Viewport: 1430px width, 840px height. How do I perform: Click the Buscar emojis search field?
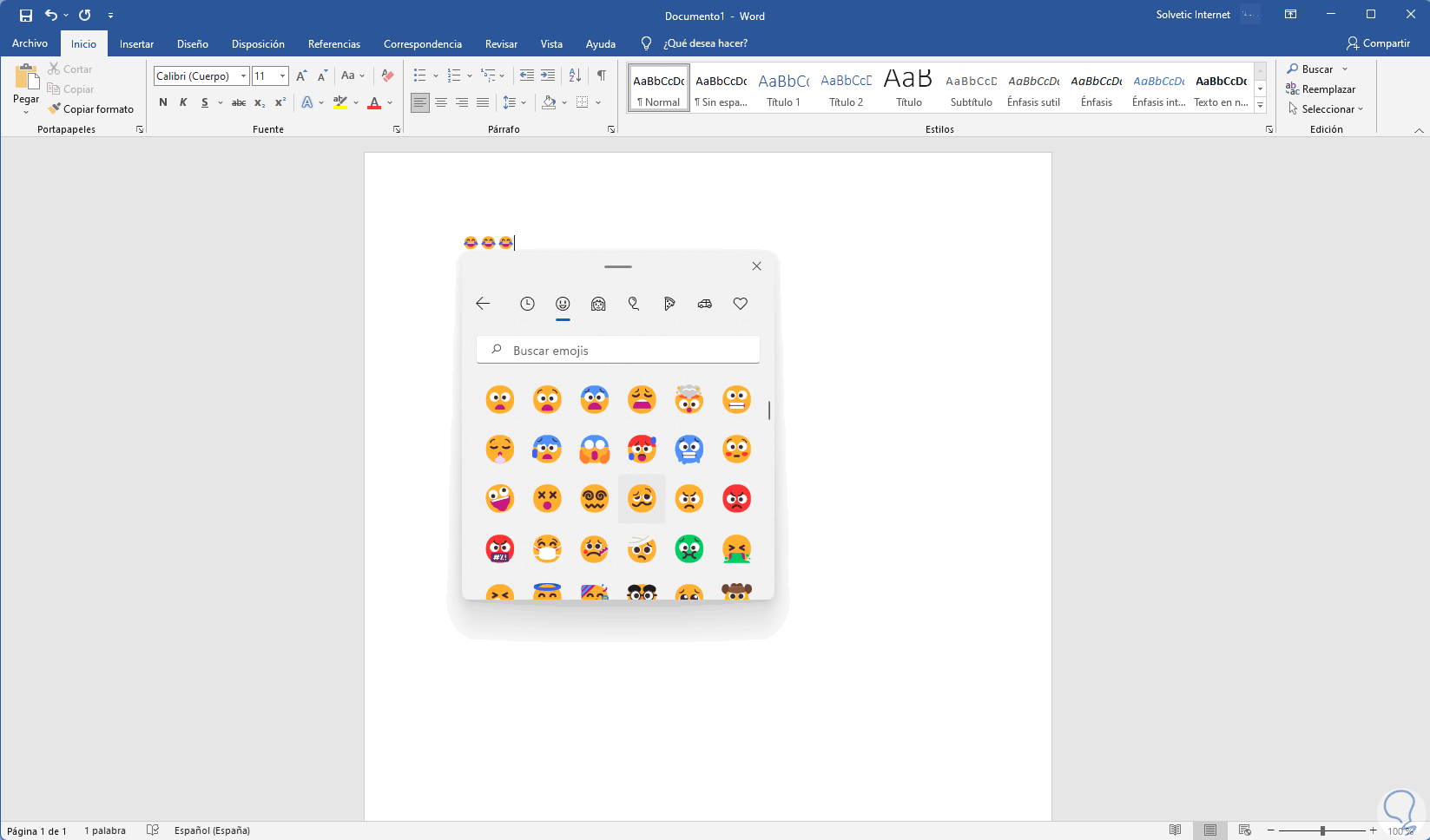pos(618,351)
